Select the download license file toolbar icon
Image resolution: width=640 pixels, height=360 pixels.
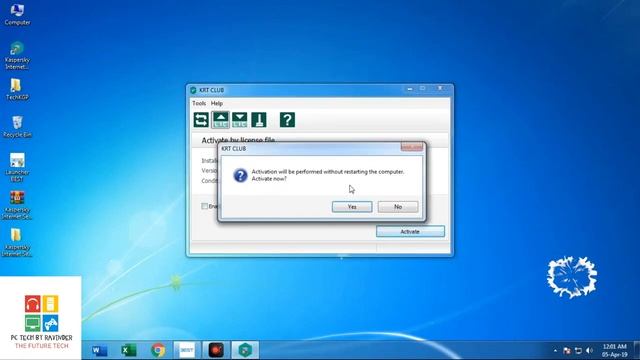click(240, 120)
